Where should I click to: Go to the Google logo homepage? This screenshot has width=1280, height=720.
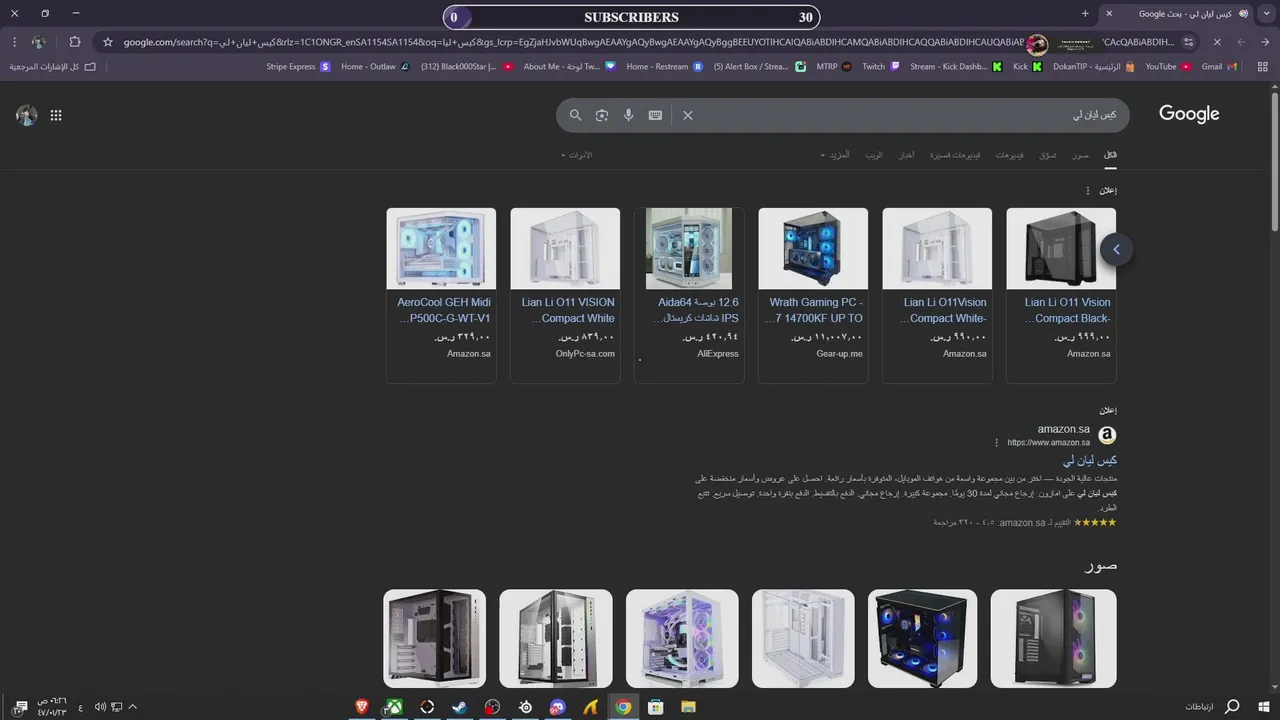(1189, 114)
